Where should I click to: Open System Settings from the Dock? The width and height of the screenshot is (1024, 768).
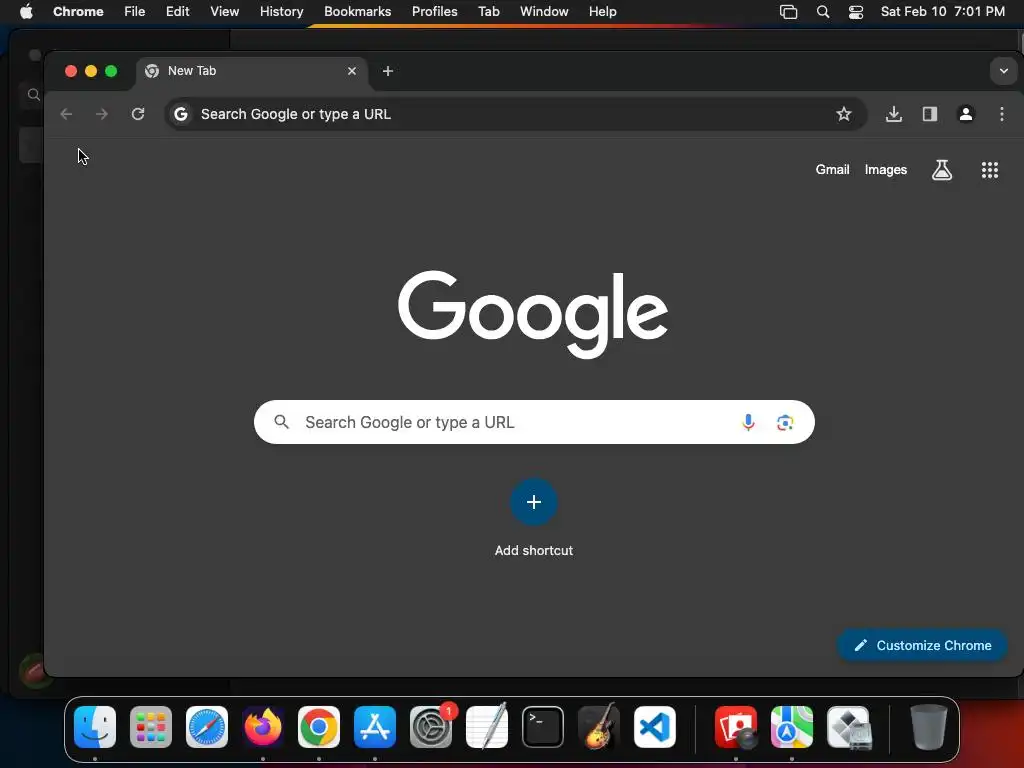click(431, 727)
